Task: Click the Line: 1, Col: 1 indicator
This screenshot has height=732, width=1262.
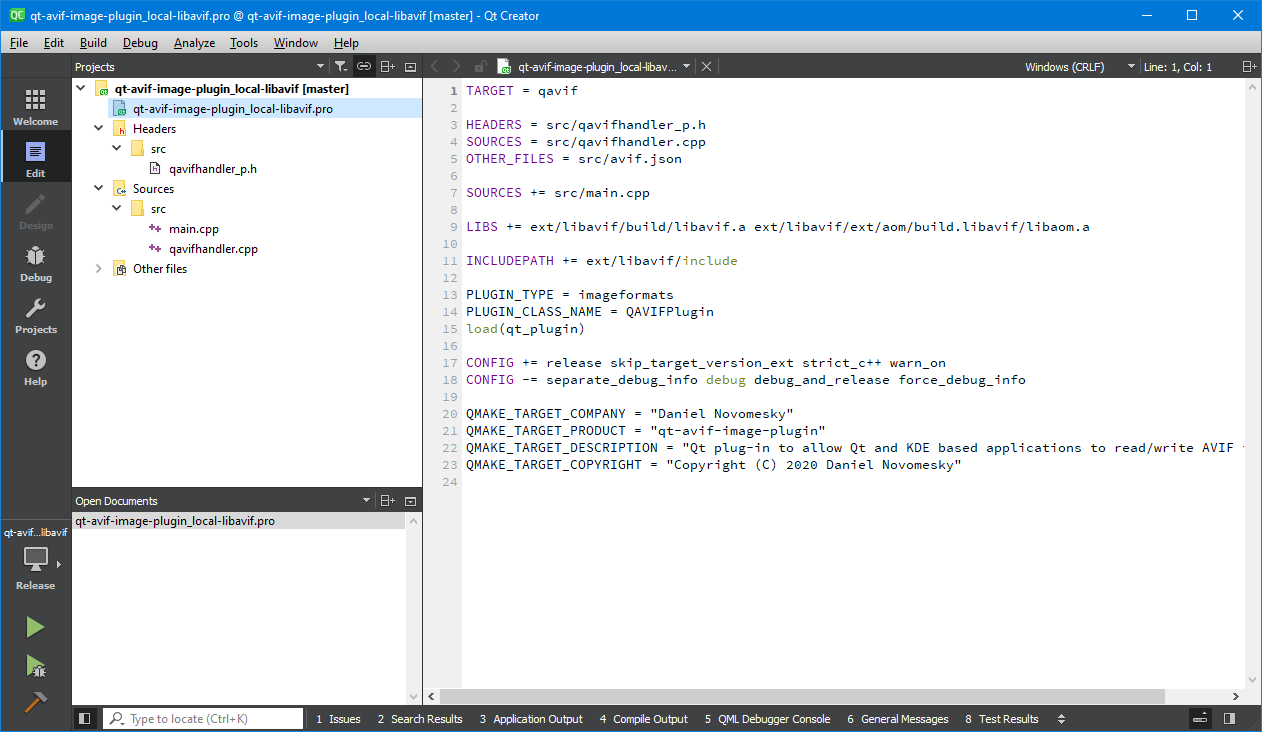Action: 1177,66
